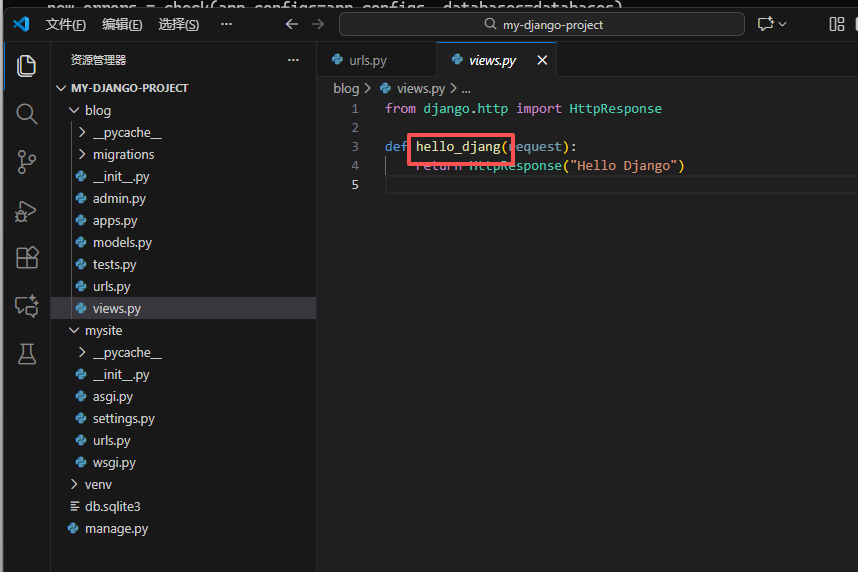This screenshot has height=572, width=858.
Task: Open the Source Control view
Action: click(x=26, y=161)
